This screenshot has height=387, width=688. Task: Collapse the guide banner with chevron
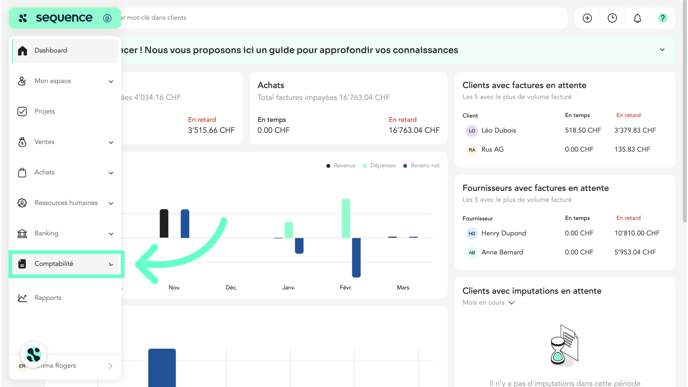[662, 50]
